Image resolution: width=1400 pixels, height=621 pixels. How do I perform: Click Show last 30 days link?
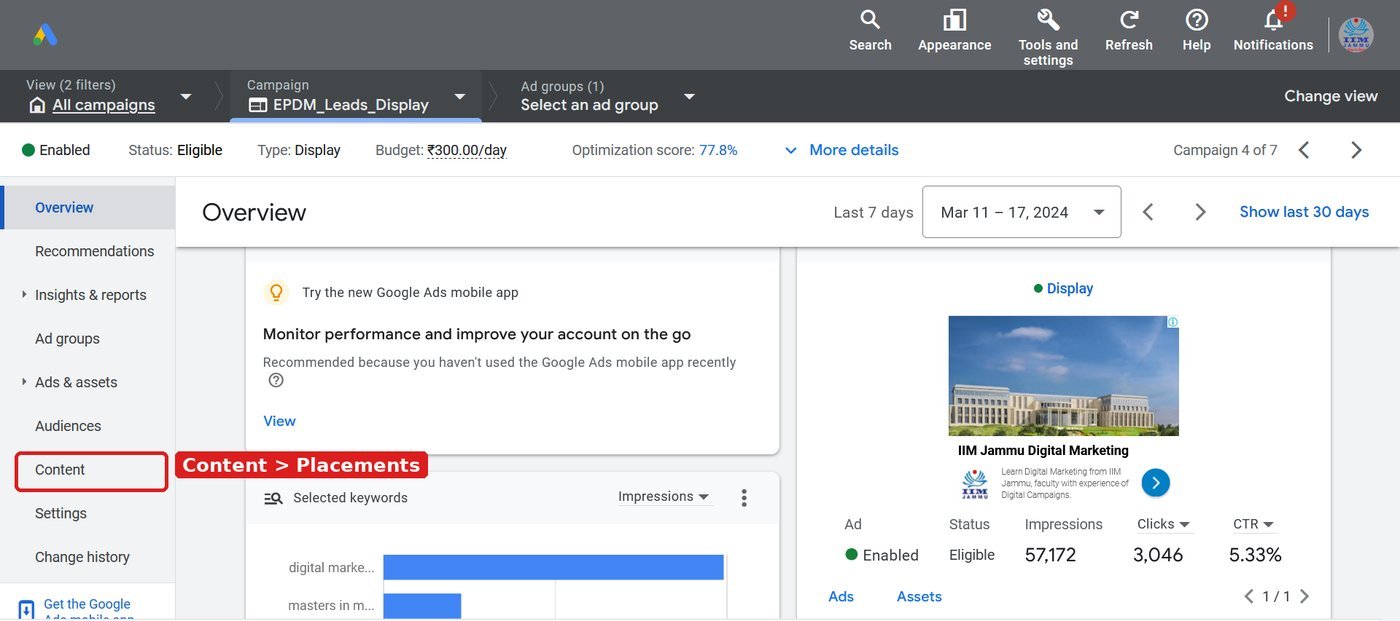[1304, 212]
